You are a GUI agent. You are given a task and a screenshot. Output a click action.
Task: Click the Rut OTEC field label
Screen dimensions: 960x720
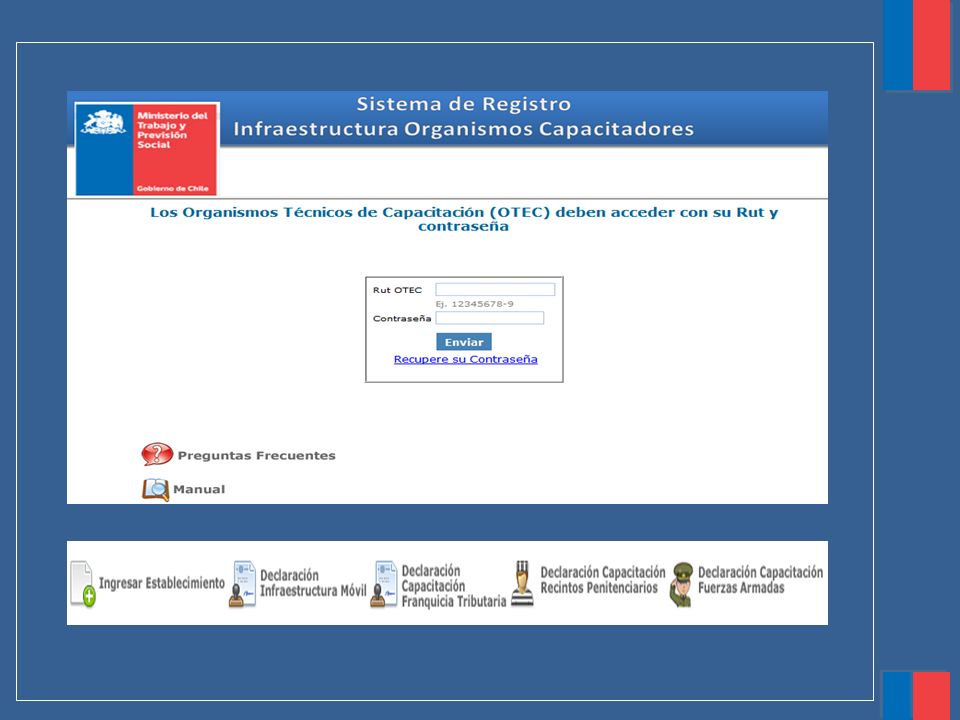pos(397,290)
